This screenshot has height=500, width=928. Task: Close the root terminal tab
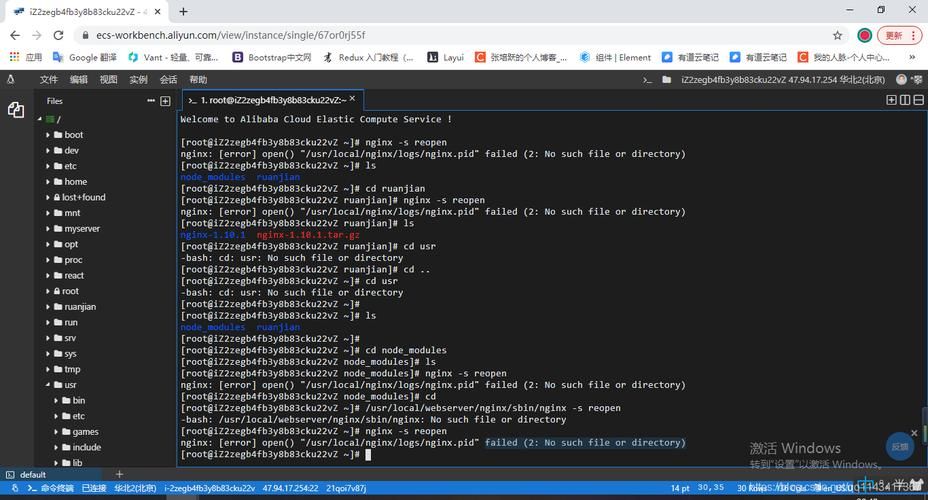point(352,99)
